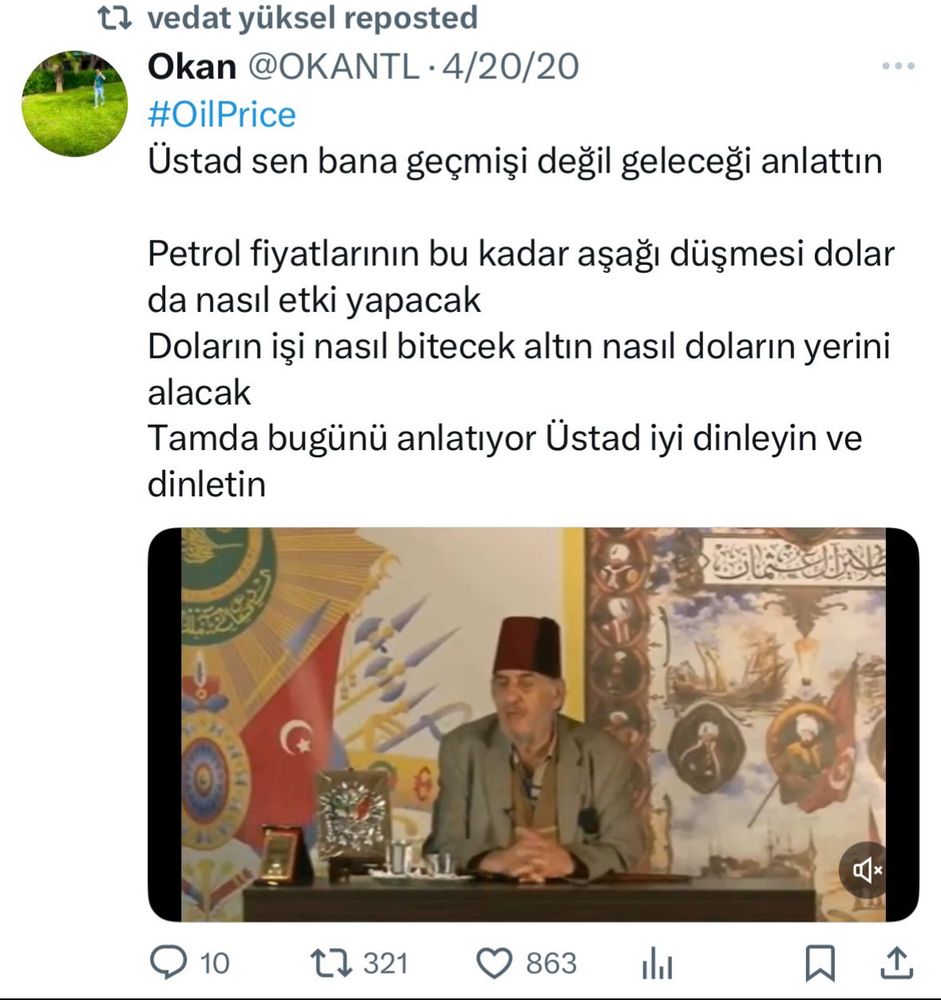The height and width of the screenshot is (1000, 941).
Task: Click the repost count 321
Action: click(x=385, y=963)
